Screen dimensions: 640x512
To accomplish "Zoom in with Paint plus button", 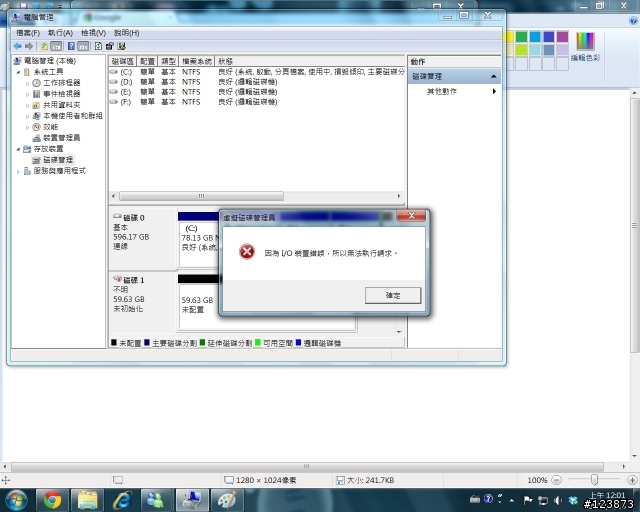I will pyautogui.click(x=632, y=480).
